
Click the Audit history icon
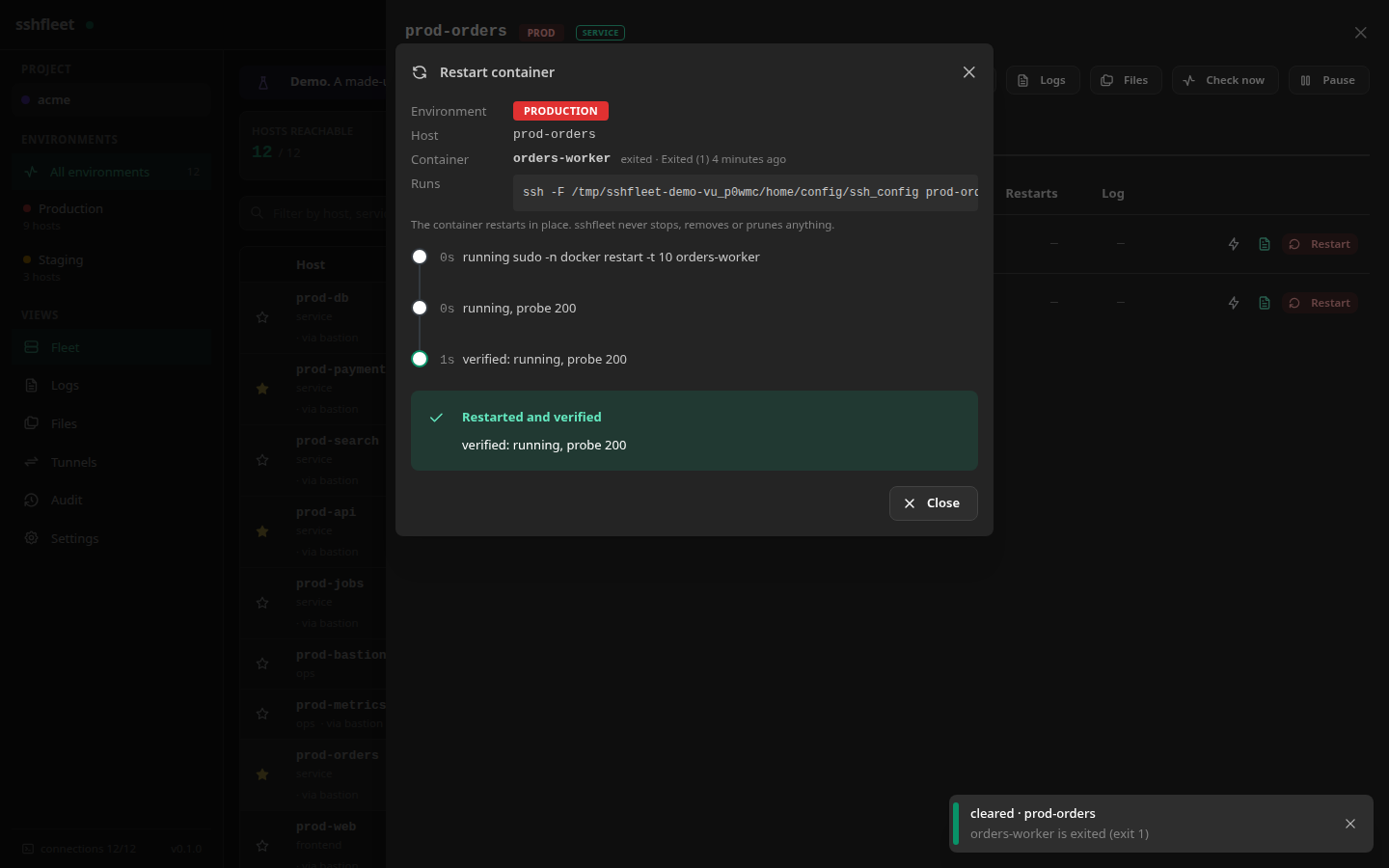click(x=31, y=500)
